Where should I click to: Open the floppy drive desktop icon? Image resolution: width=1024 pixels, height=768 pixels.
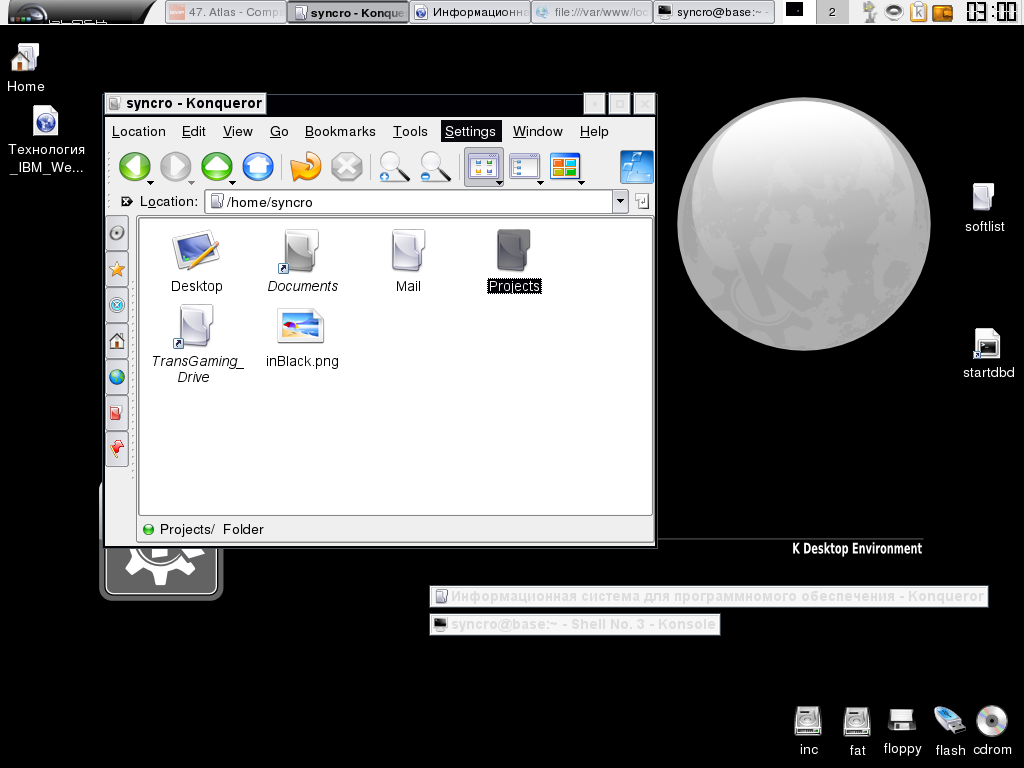[902, 731]
